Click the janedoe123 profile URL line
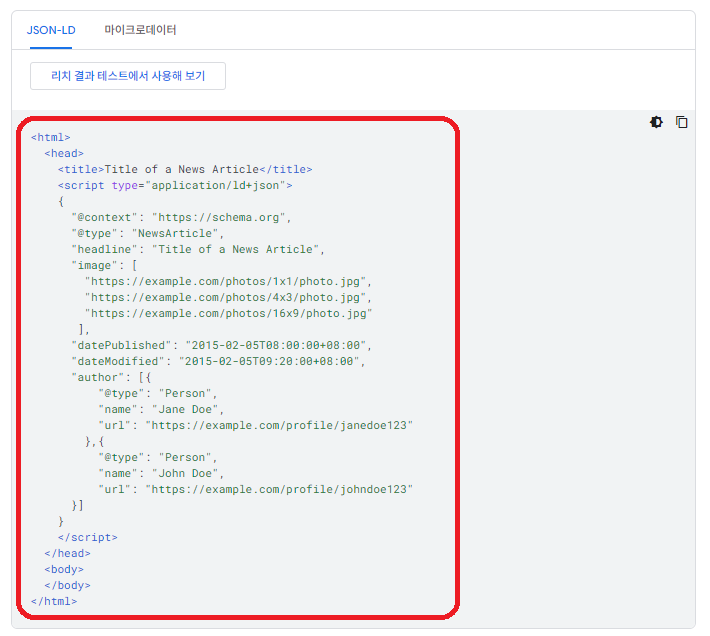 point(256,426)
